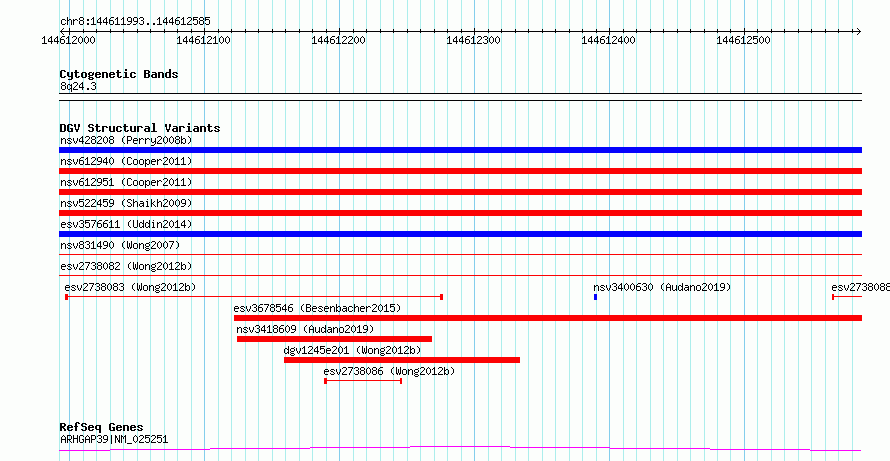Open esv3576611 (Uddin2014) variant label
This screenshot has height=461, width=890.
[126, 224]
